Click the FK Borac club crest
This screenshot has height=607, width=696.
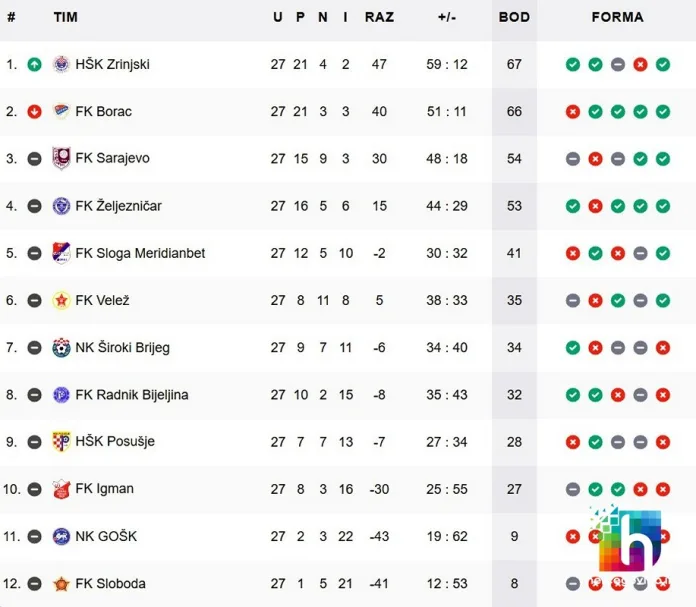click(x=61, y=111)
